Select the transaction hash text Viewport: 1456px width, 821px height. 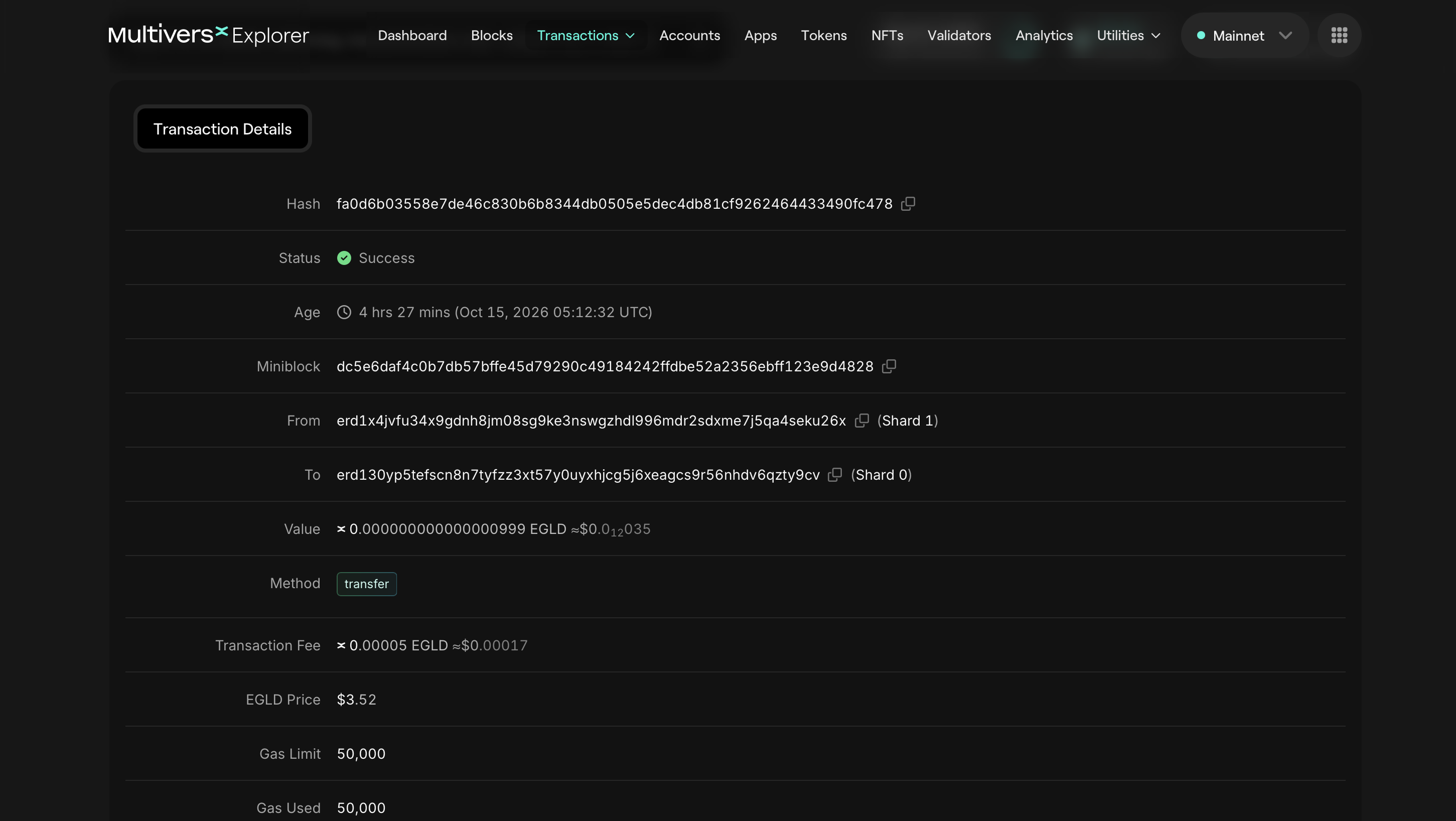coord(615,204)
